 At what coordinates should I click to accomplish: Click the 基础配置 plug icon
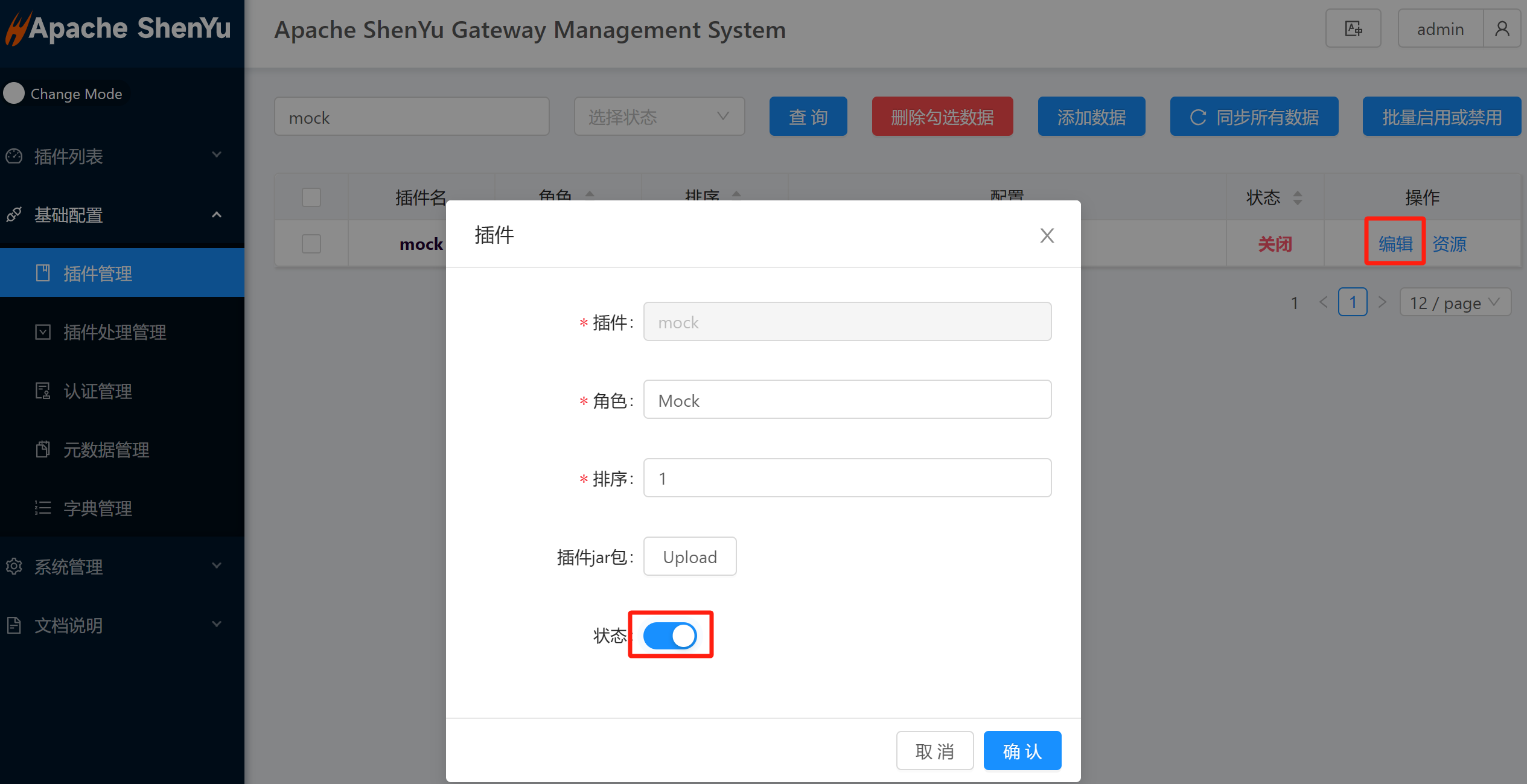(x=14, y=215)
